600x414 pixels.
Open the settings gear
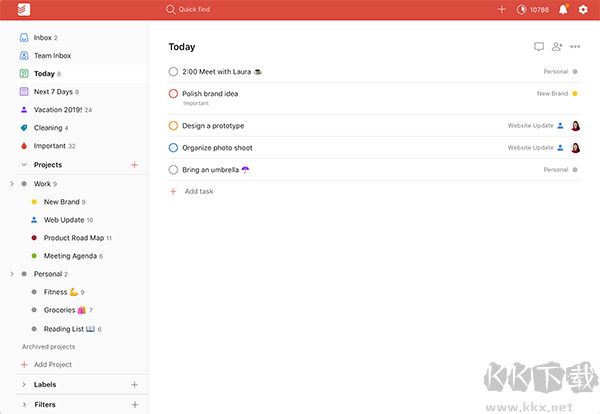coord(583,10)
